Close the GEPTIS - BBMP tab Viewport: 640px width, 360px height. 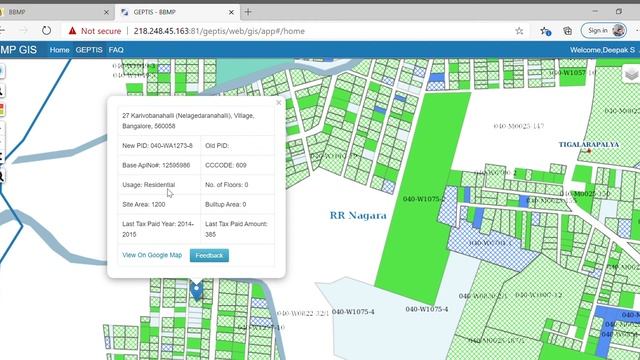coord(231,12)
